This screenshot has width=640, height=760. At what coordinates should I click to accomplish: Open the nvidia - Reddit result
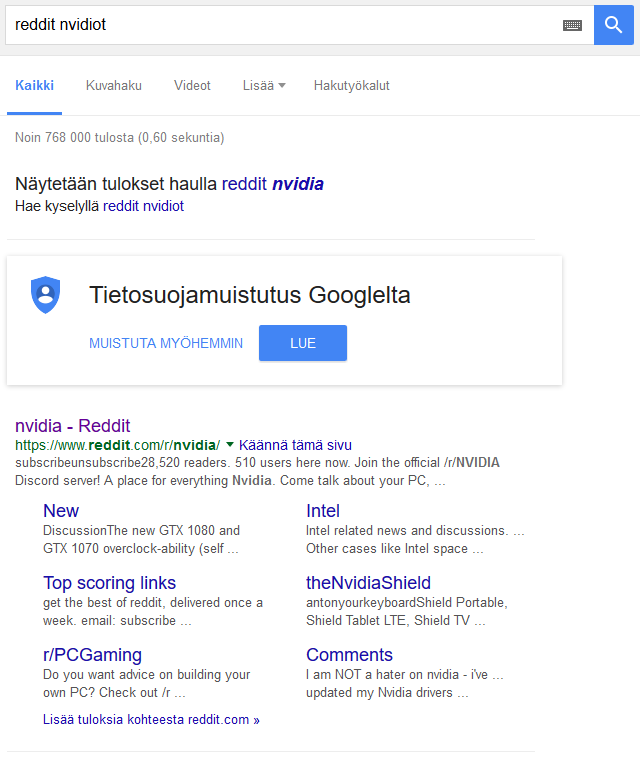click(x=73, y=426)
